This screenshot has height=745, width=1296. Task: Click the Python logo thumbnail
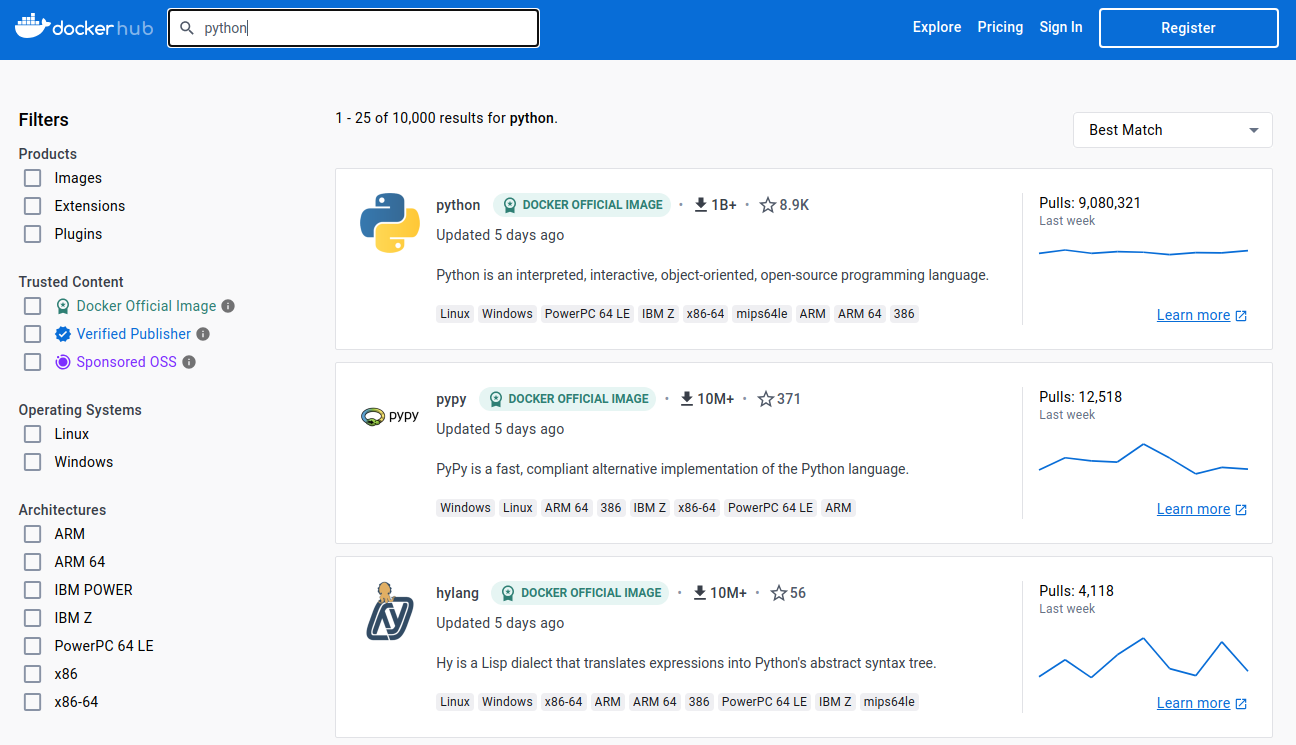tap(390, 223)
